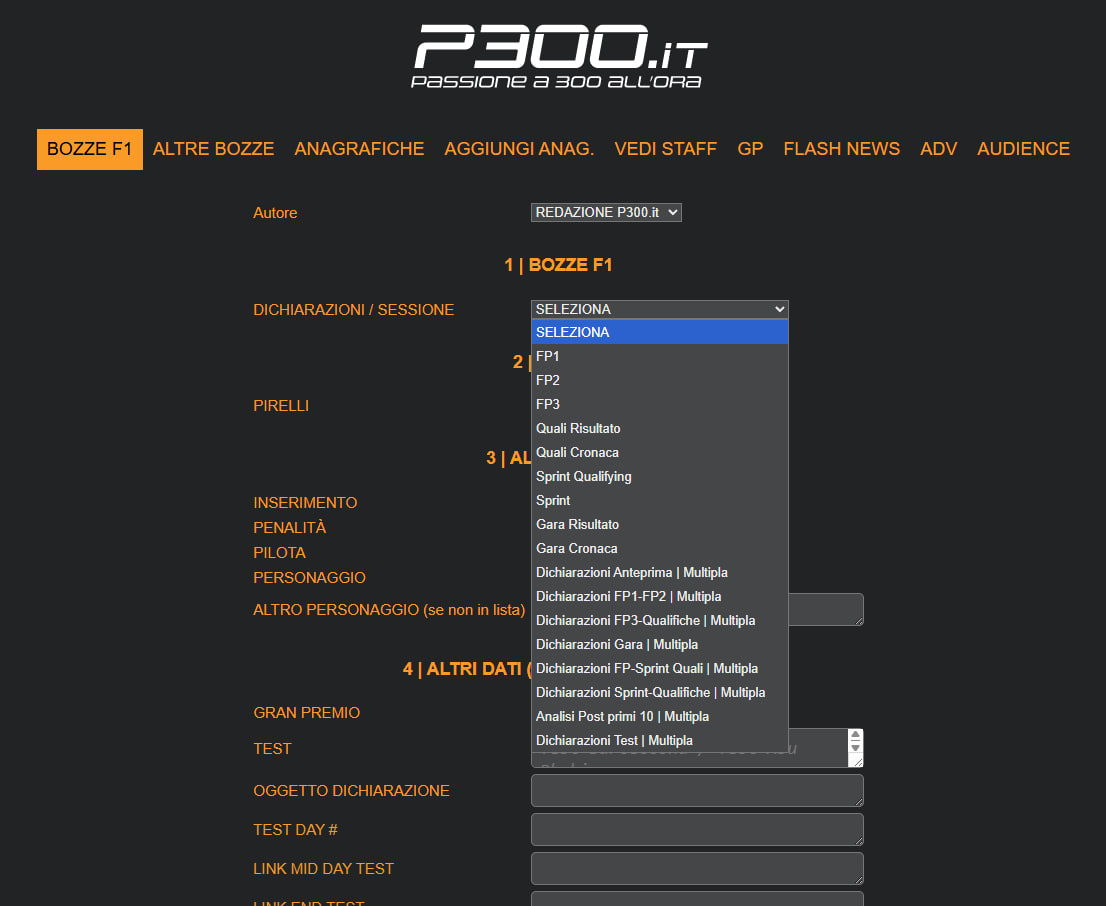This screenshot has height=906, width=1106.
Task: Switch to ALTRE BOZZE tab
Action: point(213,149)
